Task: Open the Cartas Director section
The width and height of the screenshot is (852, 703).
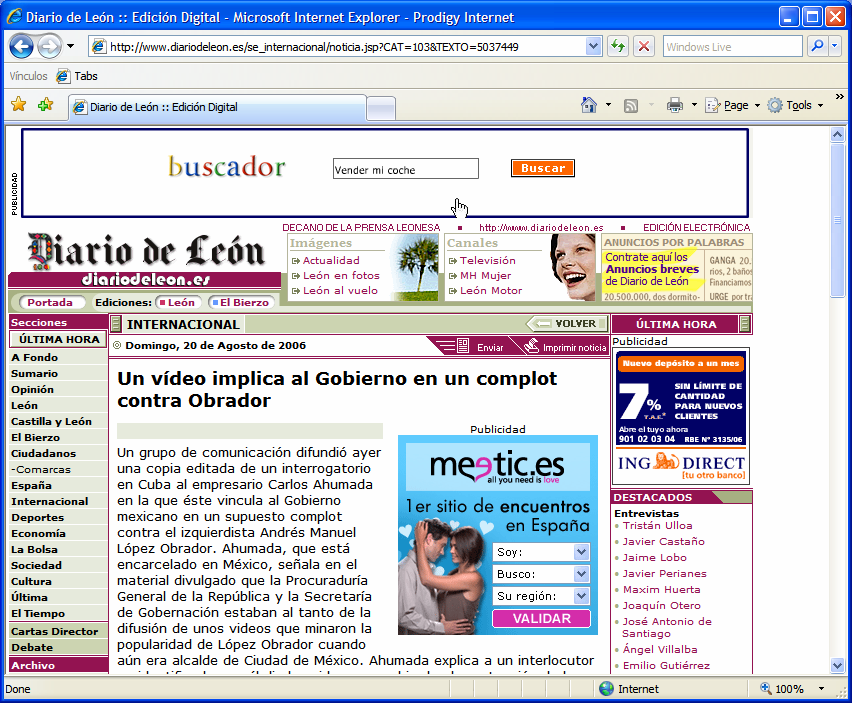Action: click(54, 631)
